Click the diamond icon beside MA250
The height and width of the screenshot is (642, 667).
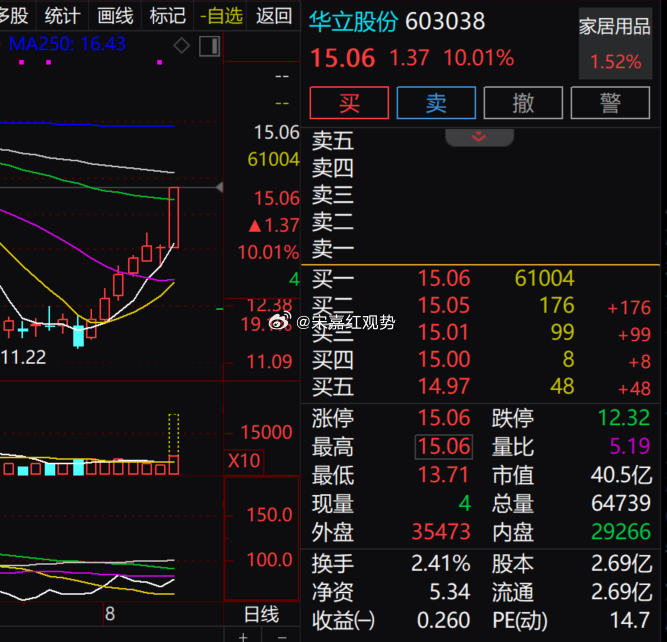182,46
